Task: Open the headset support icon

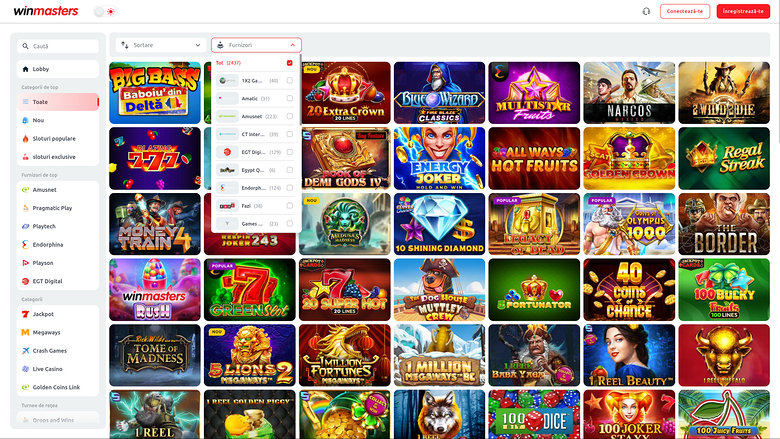Action: [x=646, y=11]
